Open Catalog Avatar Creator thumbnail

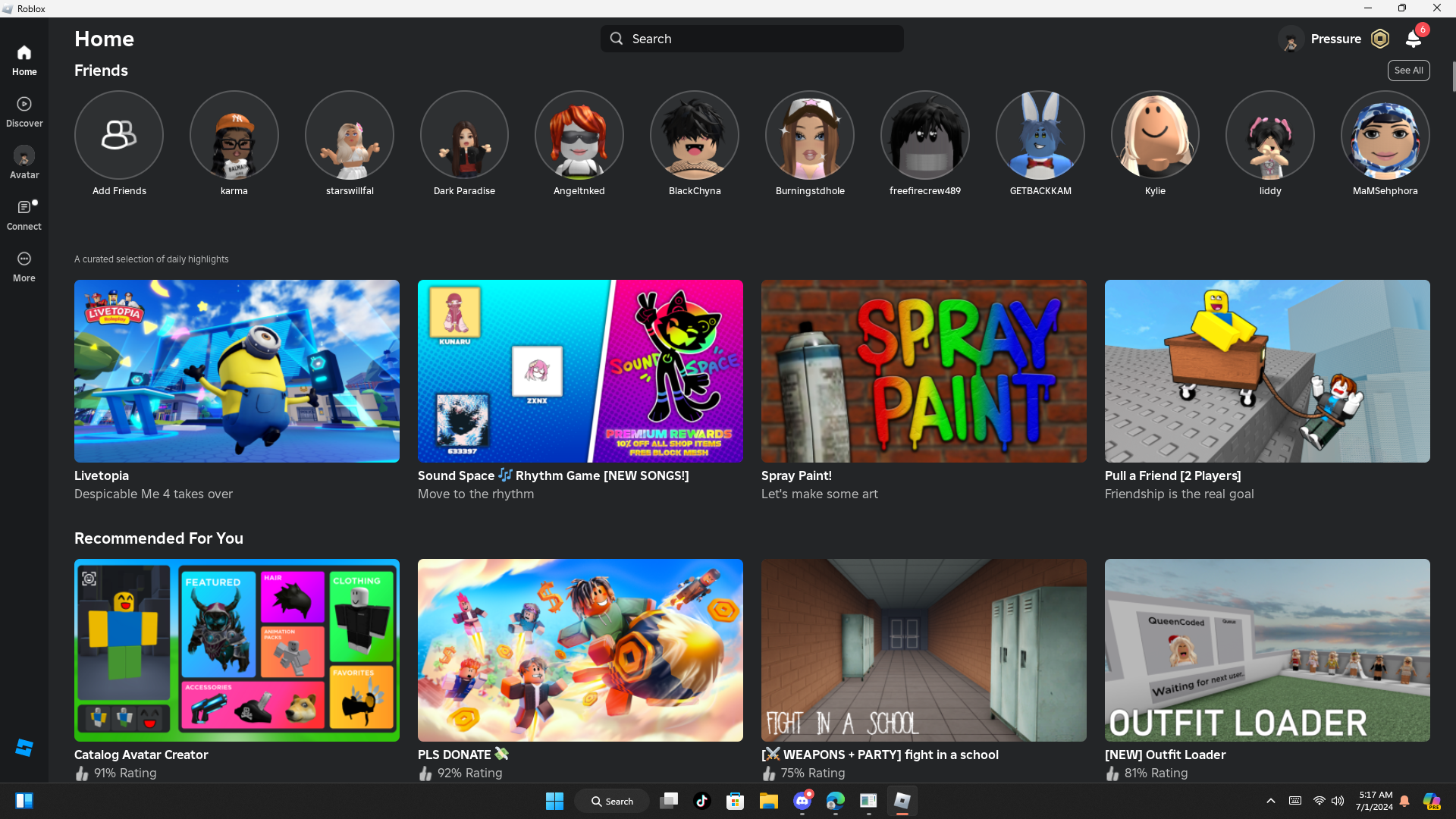click(x=237, y=650)
